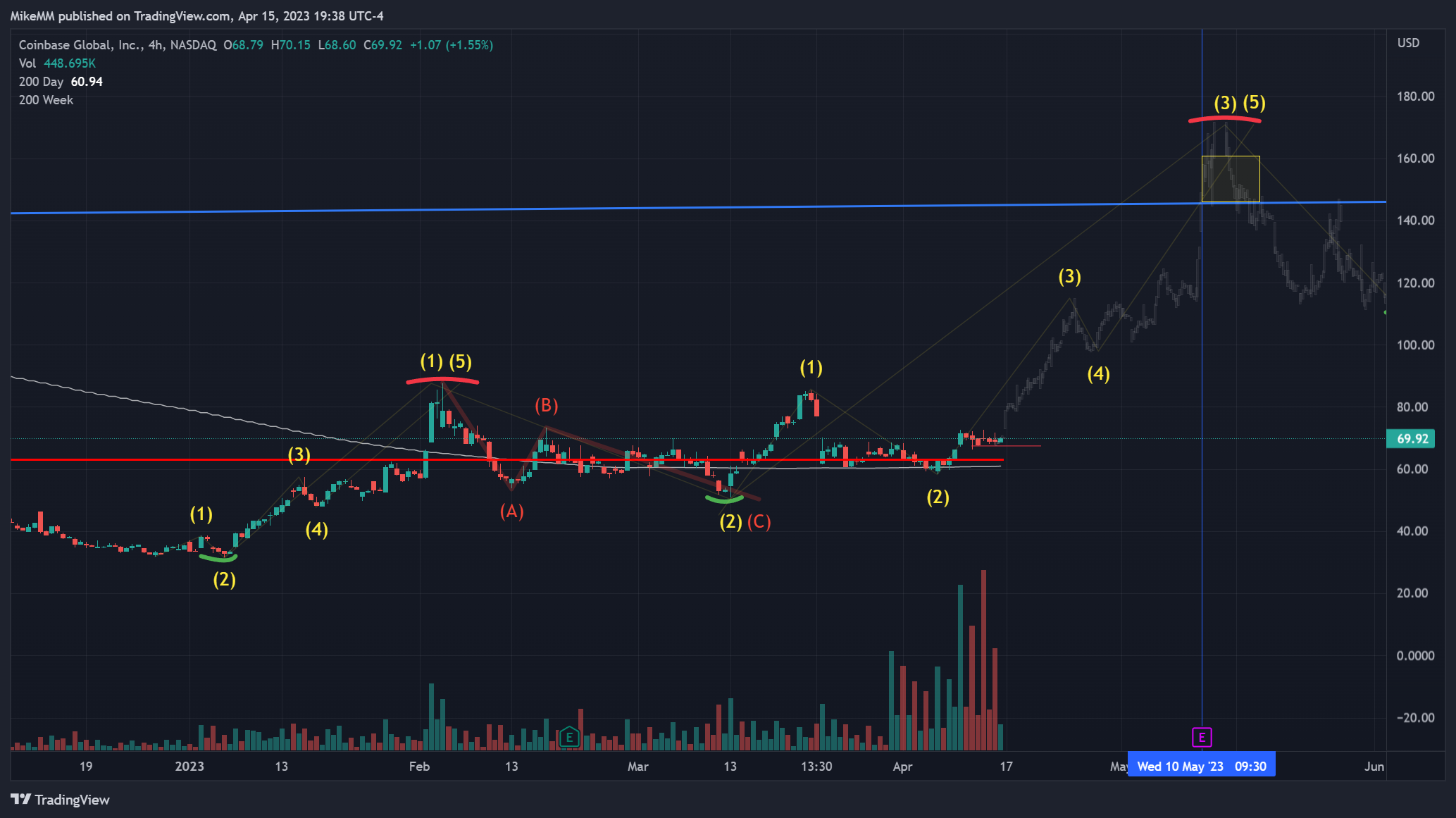Click the purple earnings E marker in May

pyautogui.click(x=1202, y=738)
